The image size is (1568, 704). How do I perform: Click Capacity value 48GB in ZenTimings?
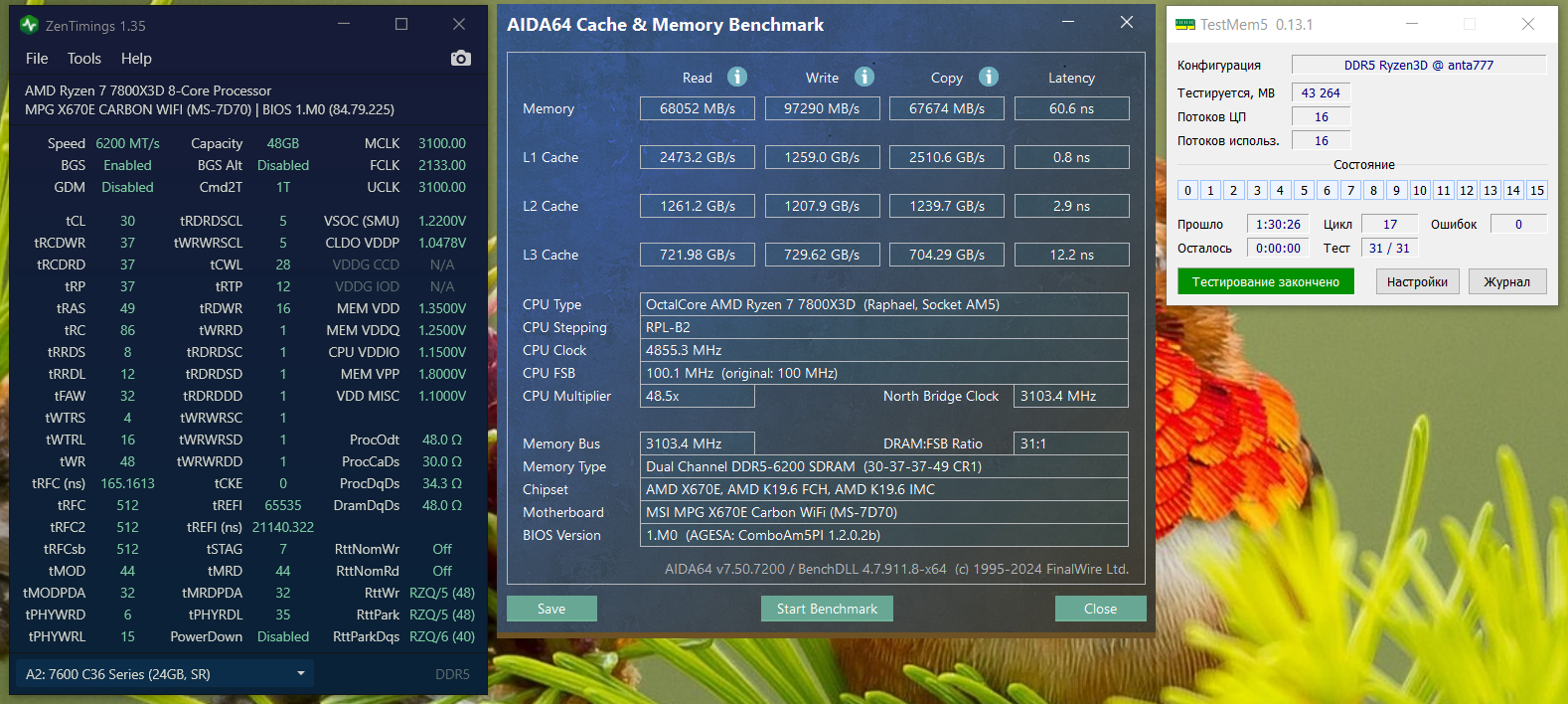(x=283, y=143)
